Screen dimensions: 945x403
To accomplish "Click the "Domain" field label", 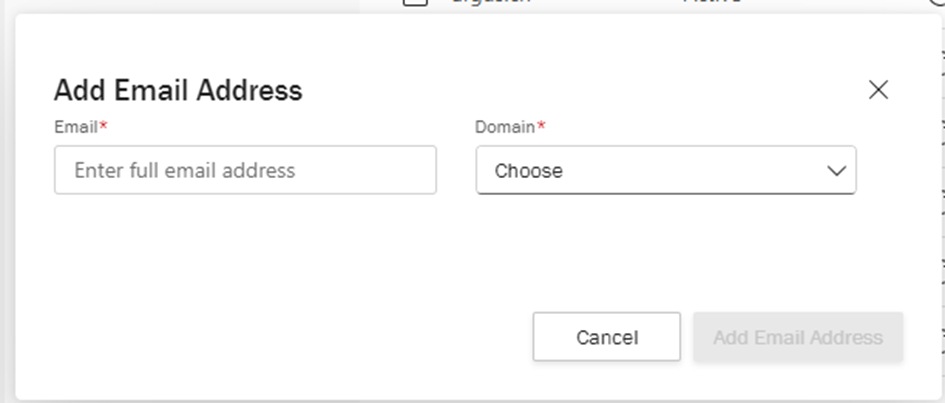I will [505, 127].
